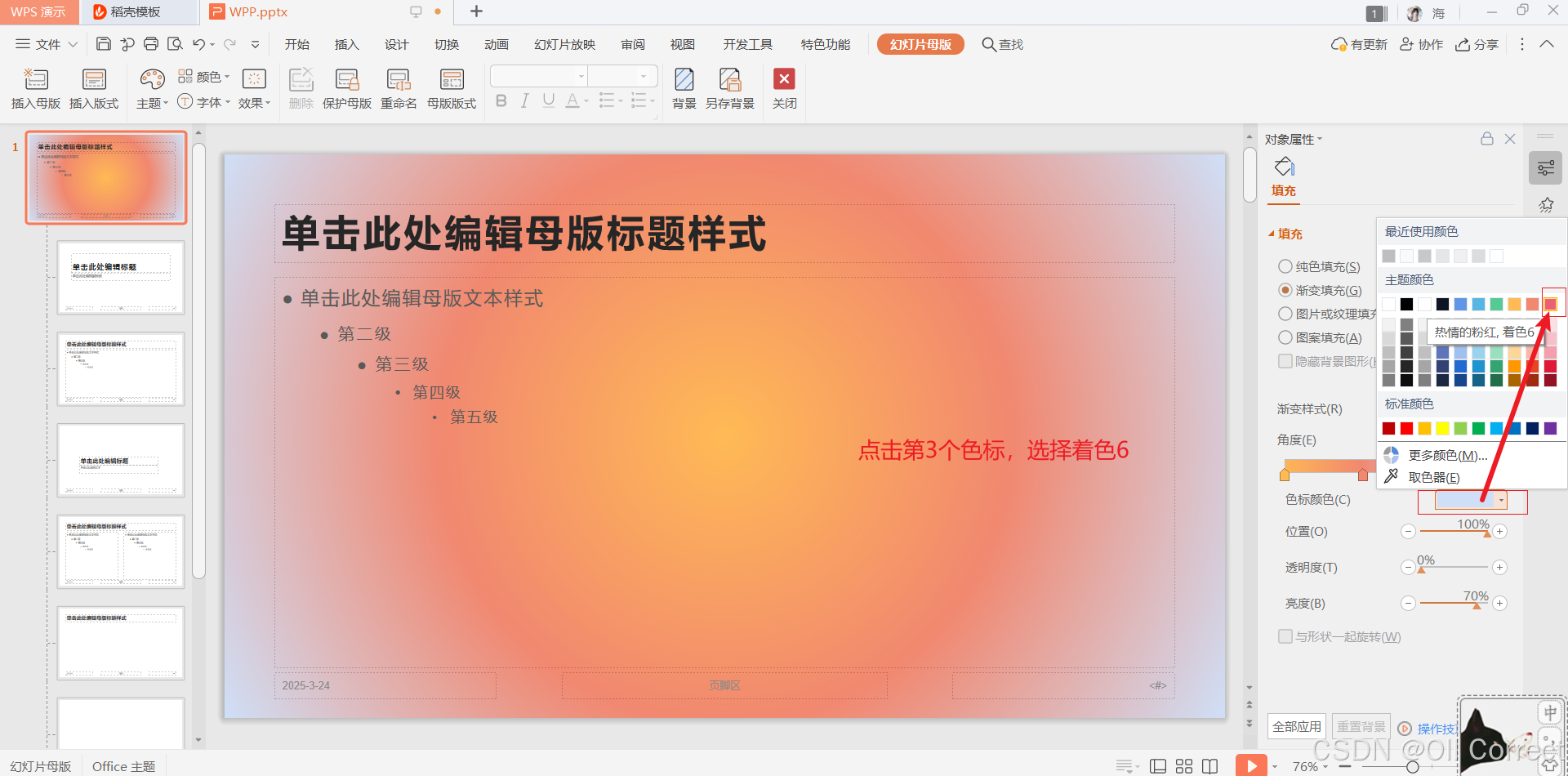Viewport: 1568px width, 776px height.
Task: Click the 重命名 (Rename) icon
Action: 399,79
